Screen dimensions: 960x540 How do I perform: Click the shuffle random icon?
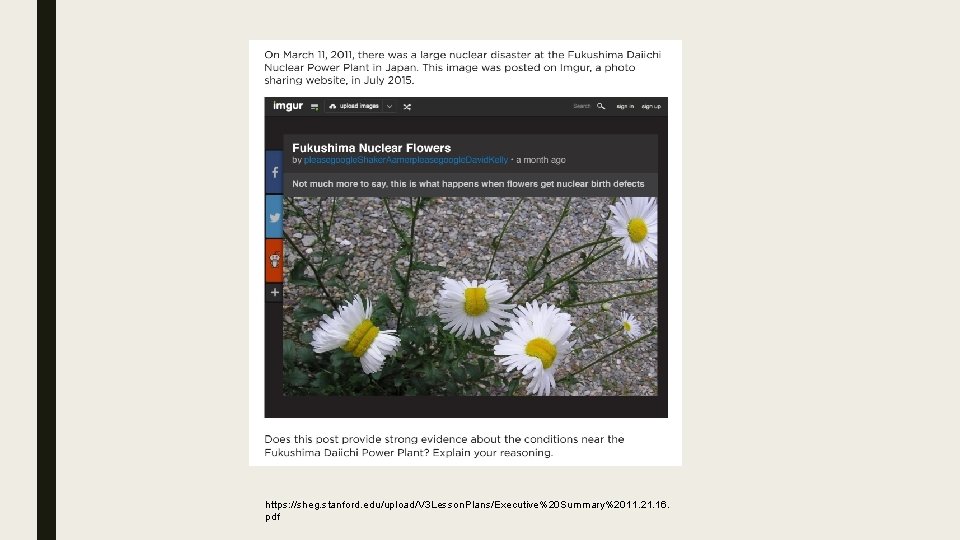(x=407, y=107)
